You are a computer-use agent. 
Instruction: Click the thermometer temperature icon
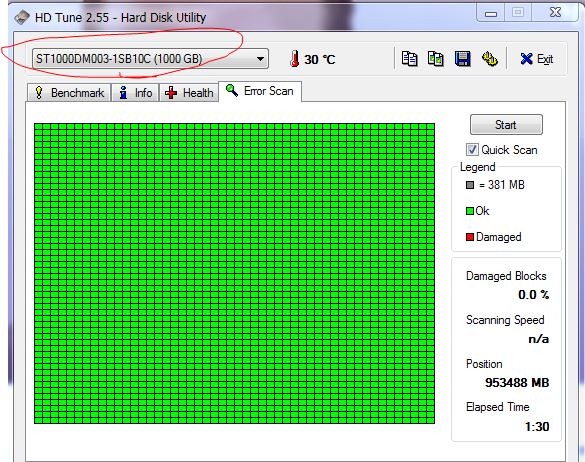click(x=295, y=59)
